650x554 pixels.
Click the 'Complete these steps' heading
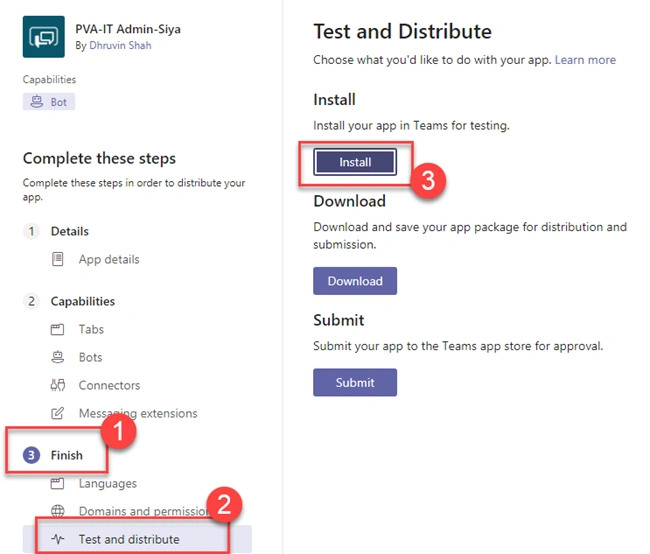(99, 158)
